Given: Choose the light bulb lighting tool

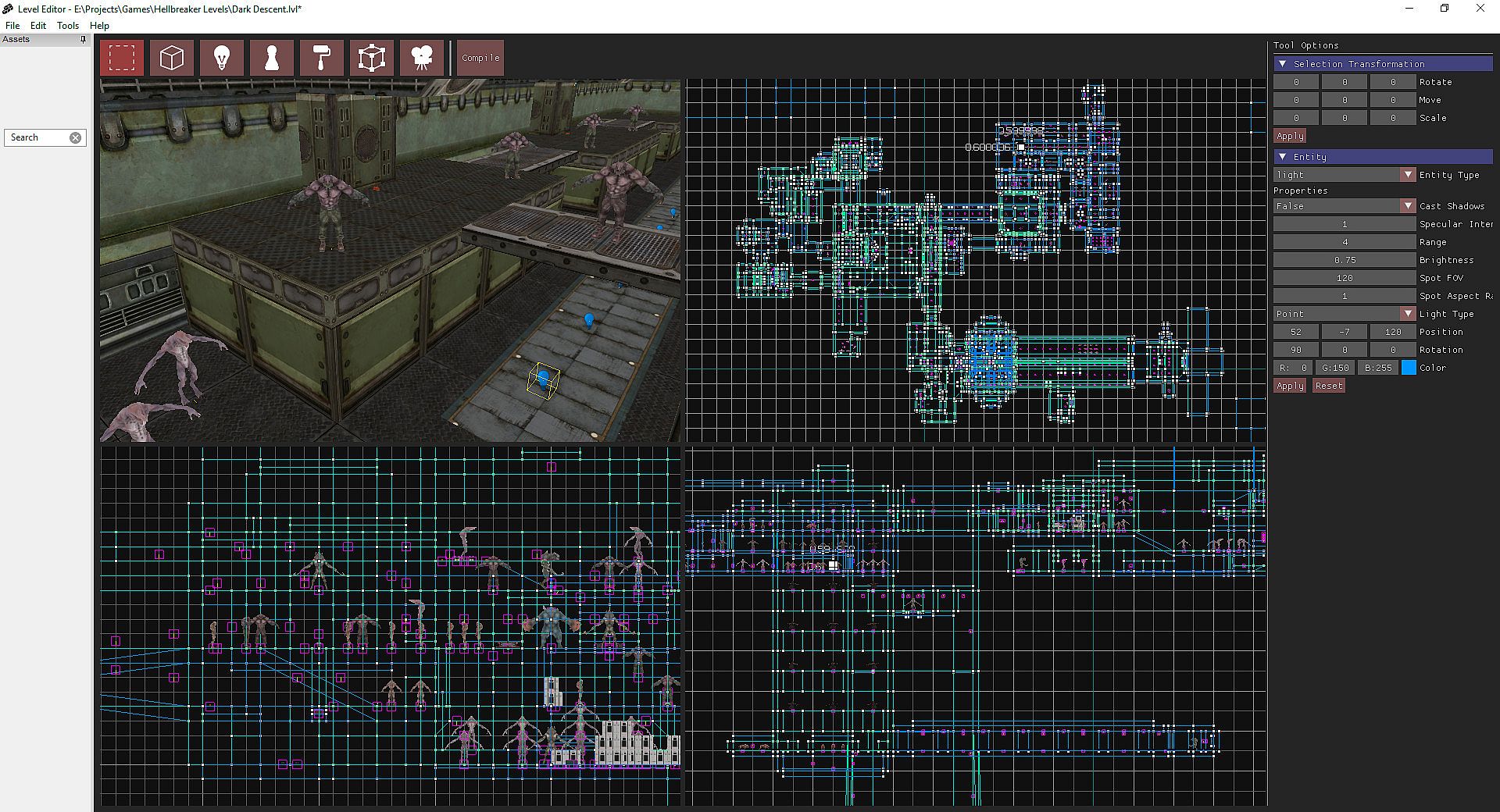Looking at the screenshot, I should [x=222, y=58].
